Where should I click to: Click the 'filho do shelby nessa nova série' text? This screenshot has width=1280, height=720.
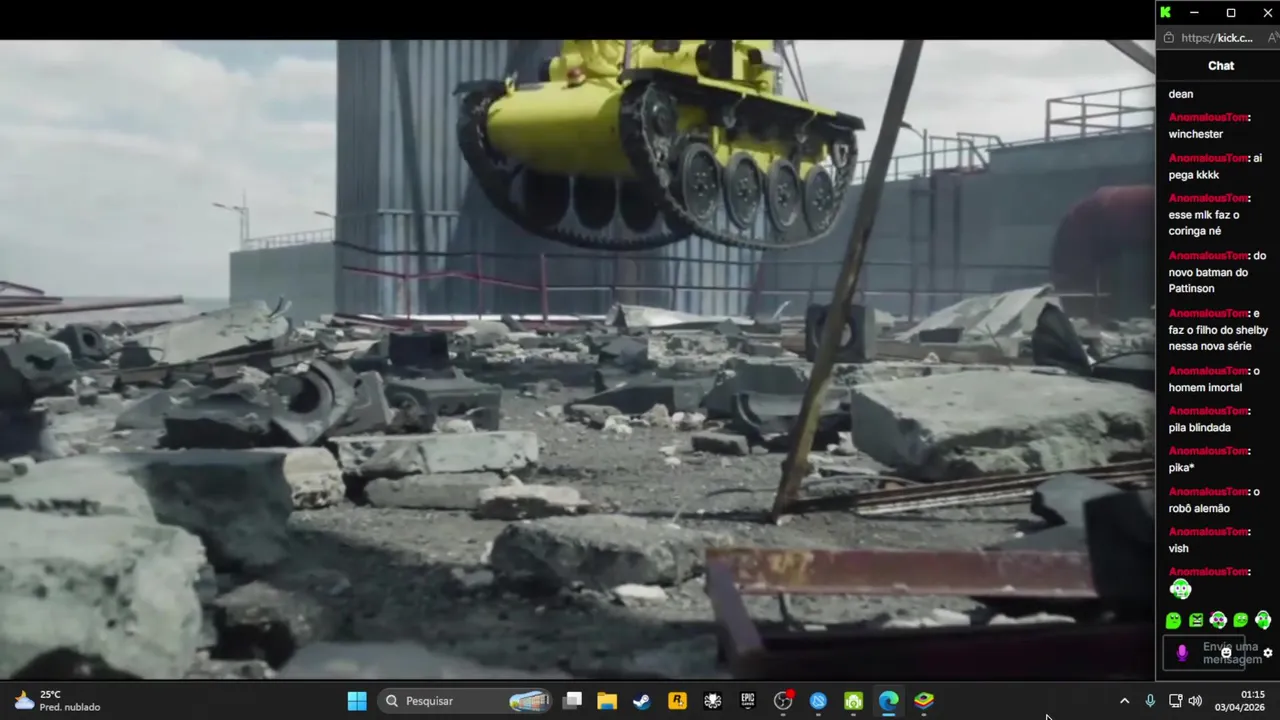coord(1218,338)
